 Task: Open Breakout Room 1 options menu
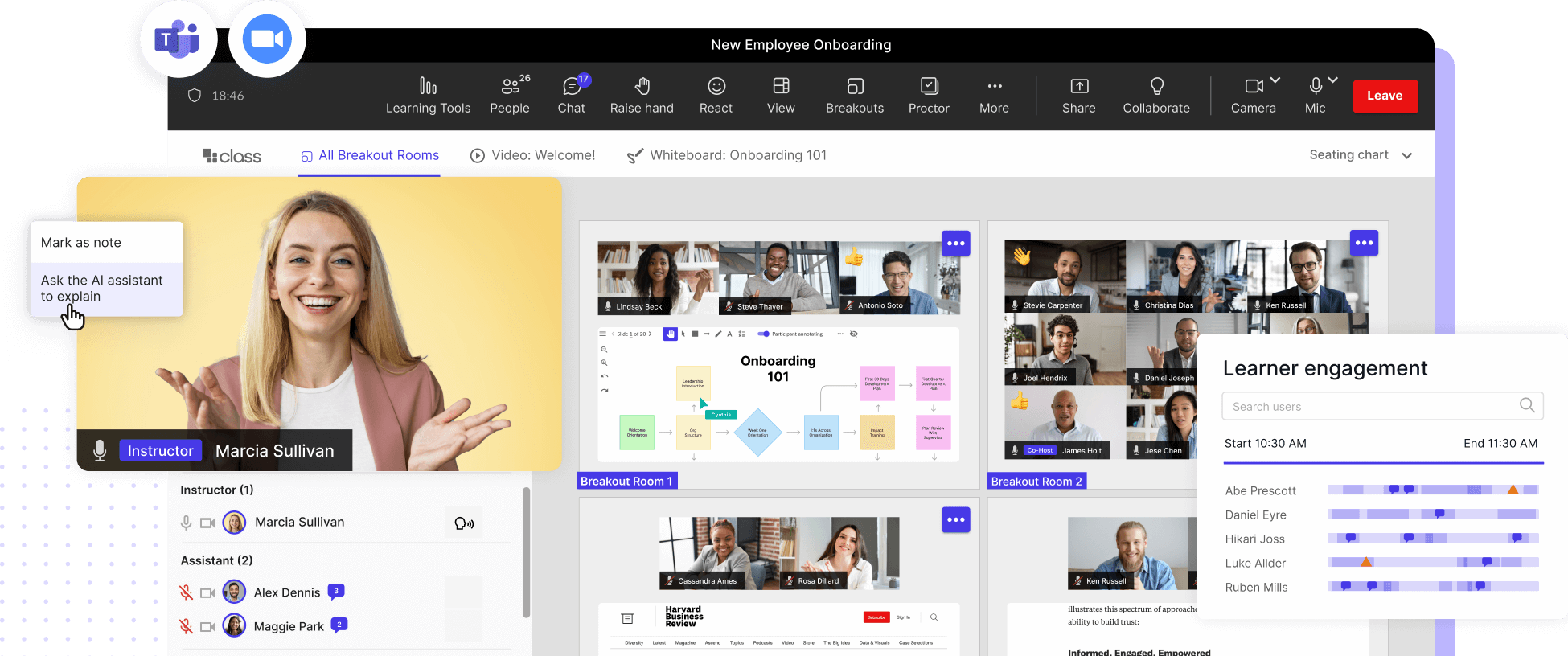click(x=955, y=244)
